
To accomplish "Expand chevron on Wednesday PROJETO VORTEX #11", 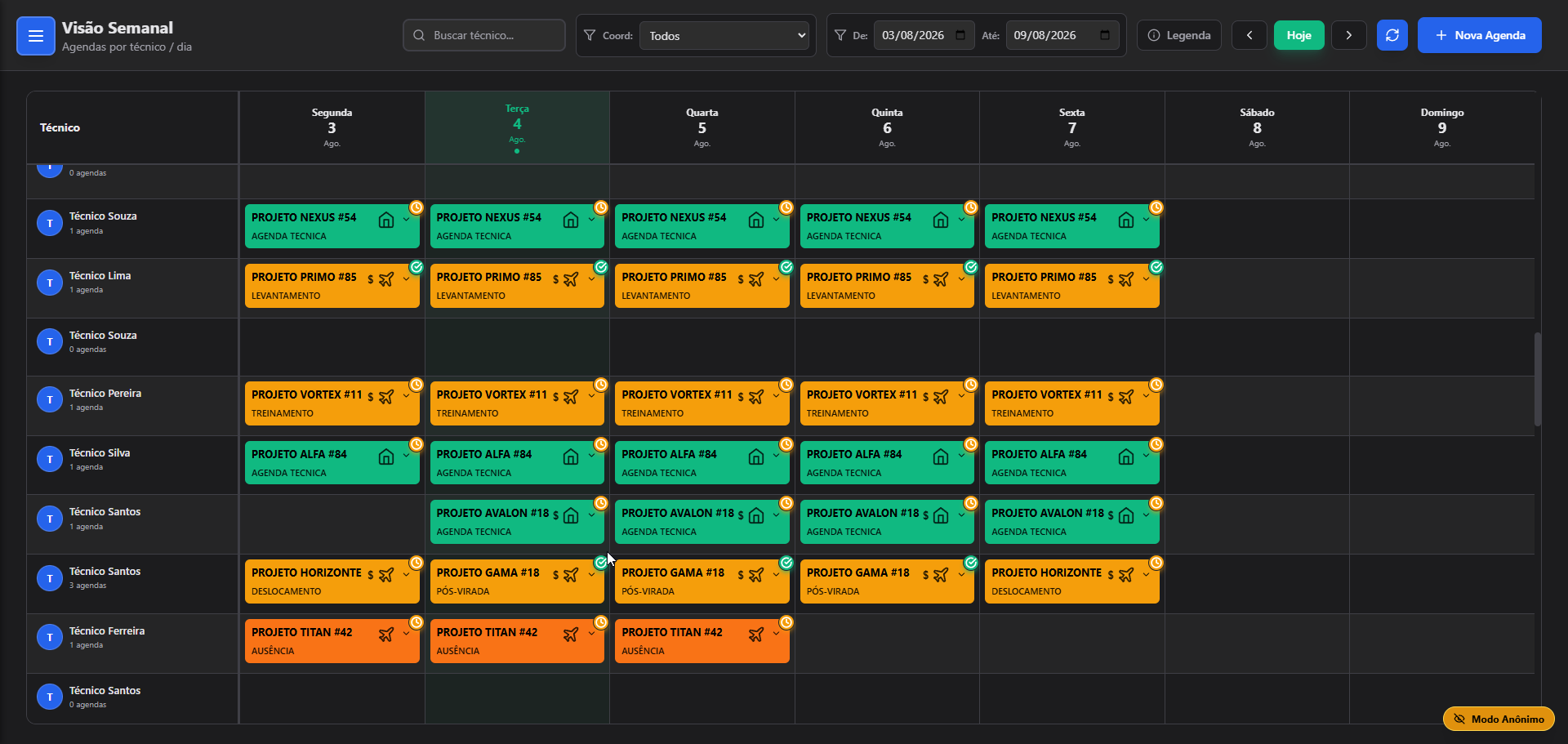I will pyautogui.click(x=776, y=397).
